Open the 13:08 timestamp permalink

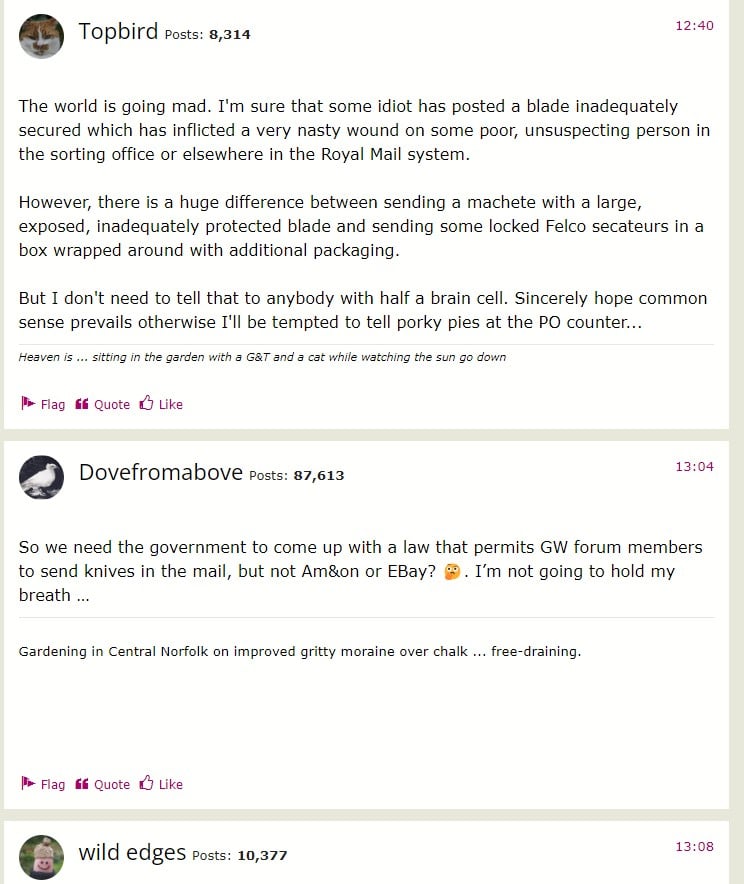[x=694, y=846]
